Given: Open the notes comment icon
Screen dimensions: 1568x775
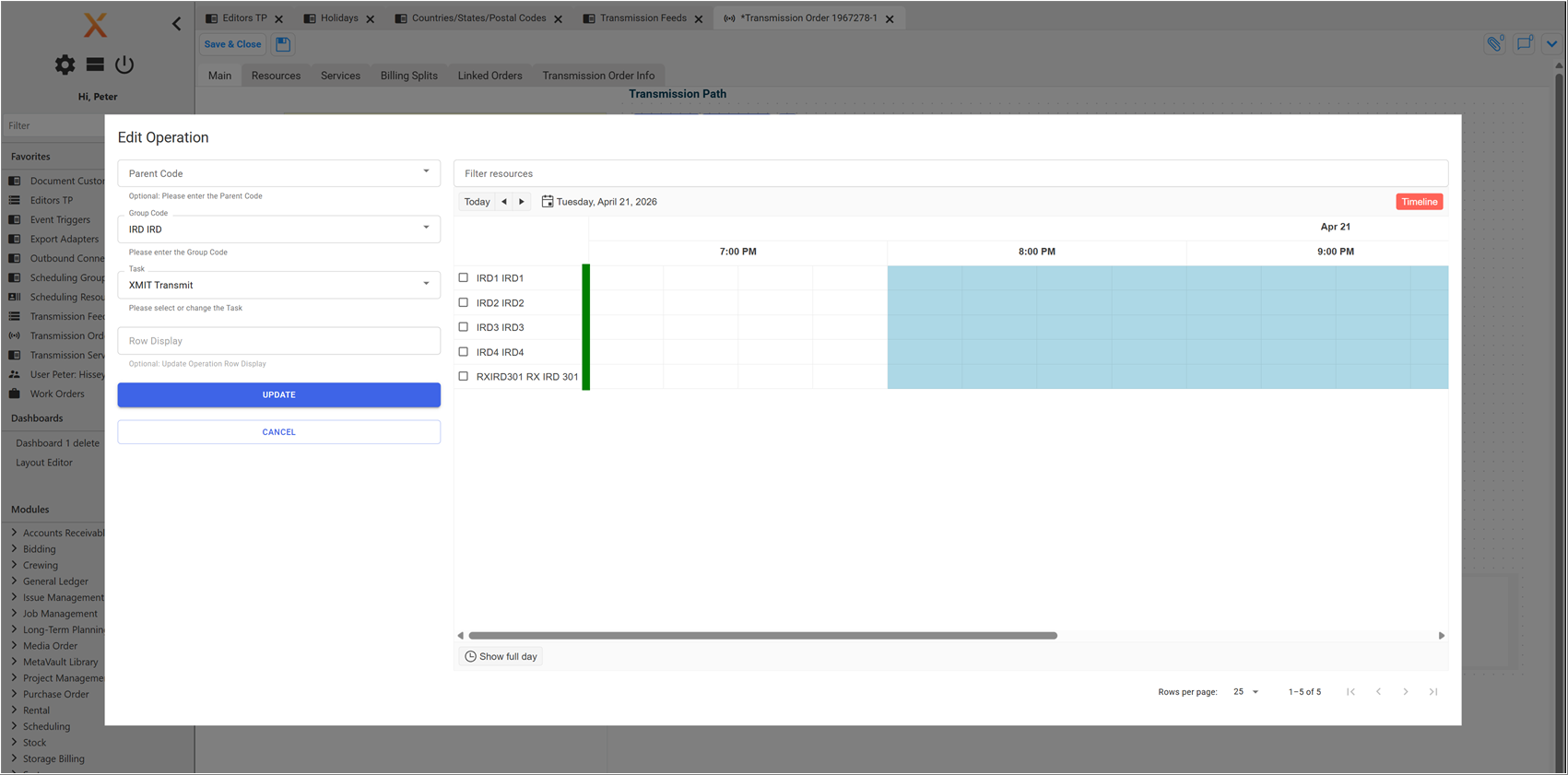Looking at the screenshot, I should (1524, 43).
